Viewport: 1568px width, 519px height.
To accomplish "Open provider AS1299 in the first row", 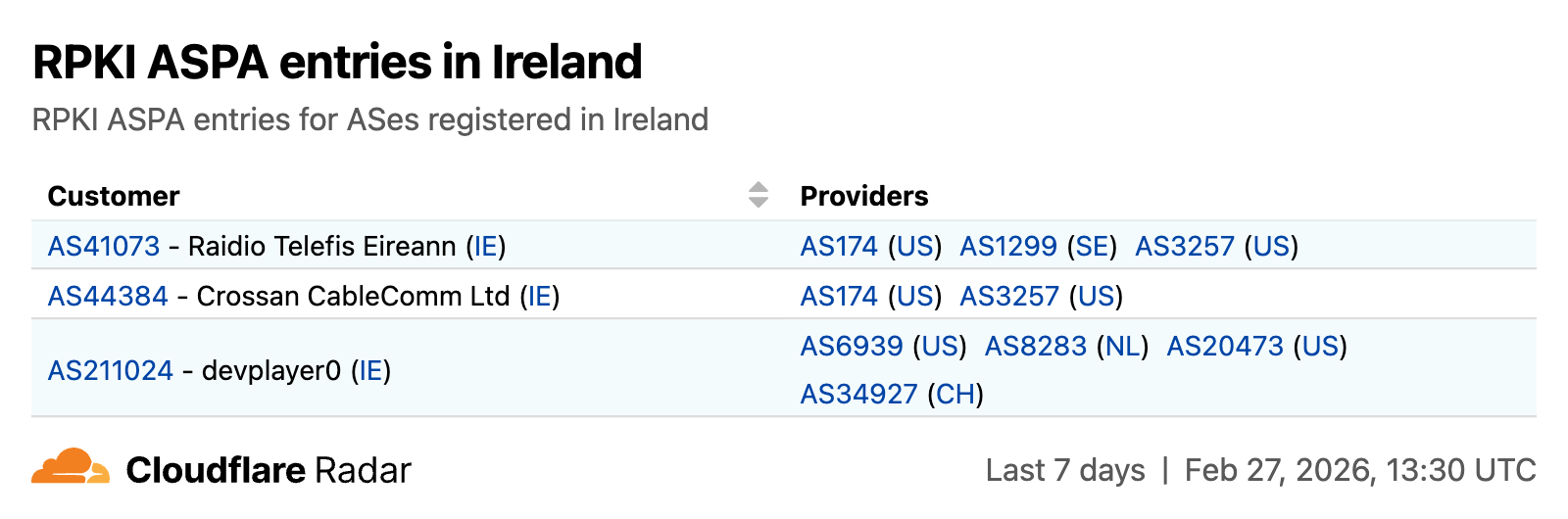I will pyautogui.click(x=1007, y=246).
